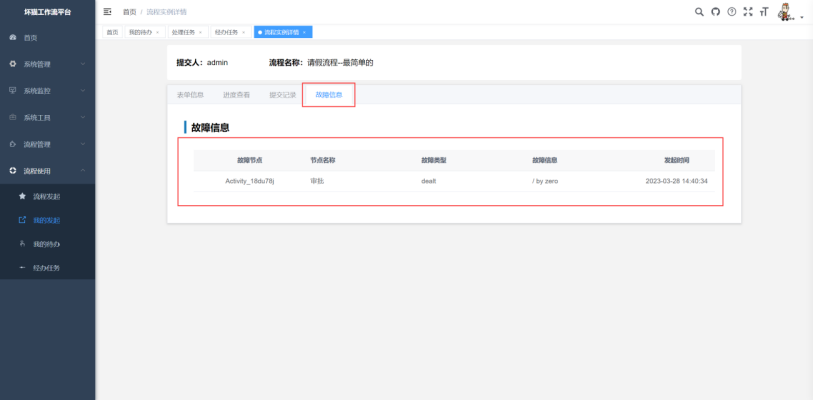Viewport: 814px width, 400px height.
Task: Open 我的待办 in the sidebar
Action: click(x=46, y=244)
